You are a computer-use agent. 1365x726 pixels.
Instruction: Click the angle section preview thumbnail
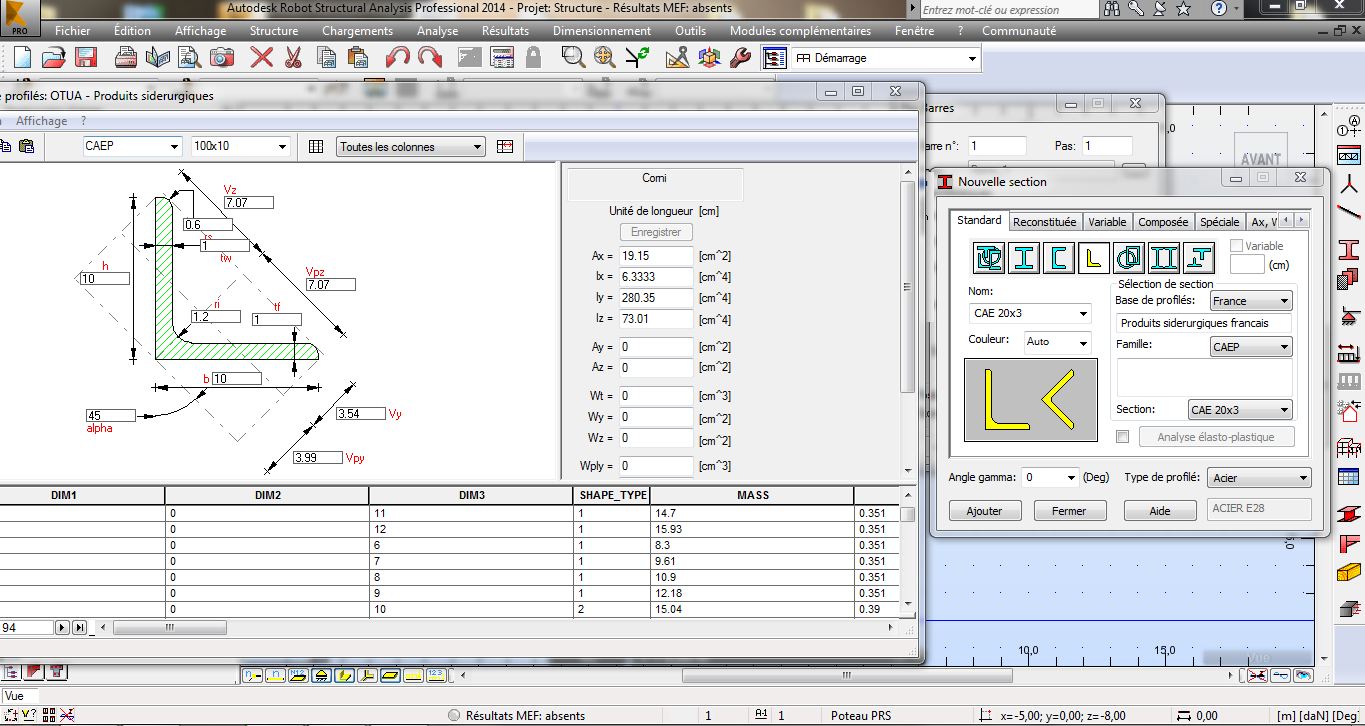click(x=1030, y=400)
